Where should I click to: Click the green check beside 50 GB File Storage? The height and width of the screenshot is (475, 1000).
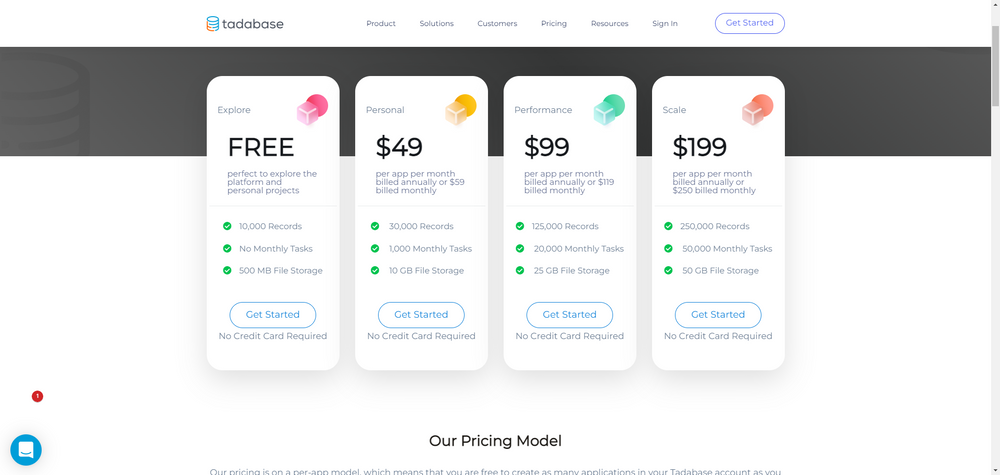[x=668, y=270]
